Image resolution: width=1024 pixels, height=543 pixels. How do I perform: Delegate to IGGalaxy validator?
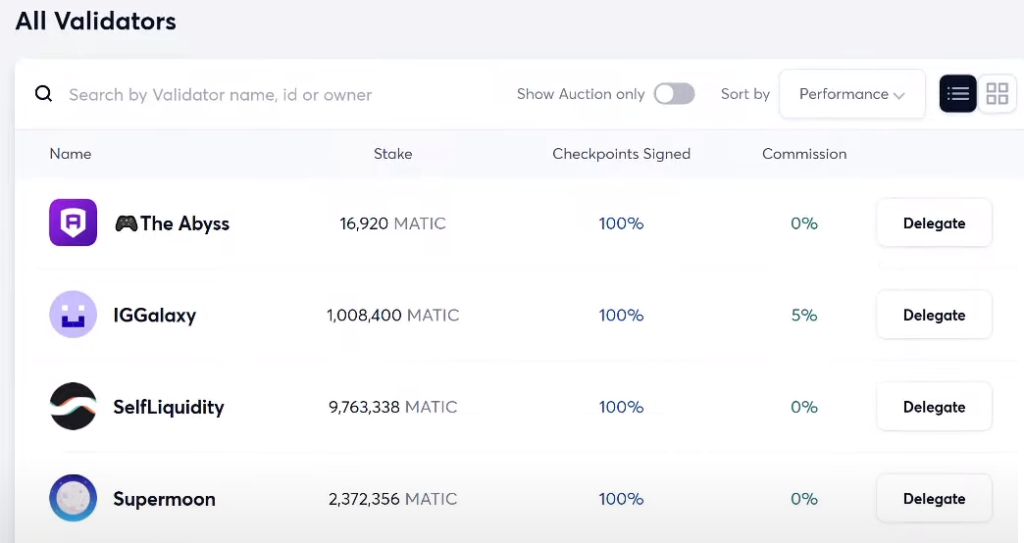click(934, 315)
